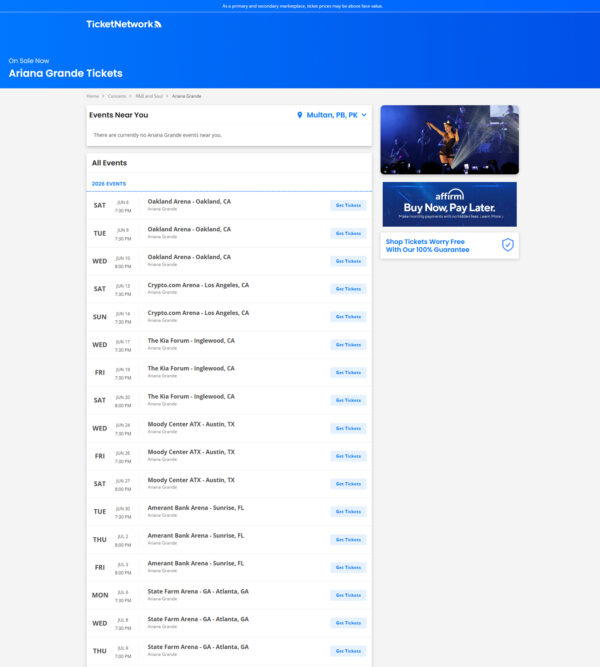Click the Affirm Buy Now, Pay Later banner
The image size is (600, 667).
click(449, 204)
